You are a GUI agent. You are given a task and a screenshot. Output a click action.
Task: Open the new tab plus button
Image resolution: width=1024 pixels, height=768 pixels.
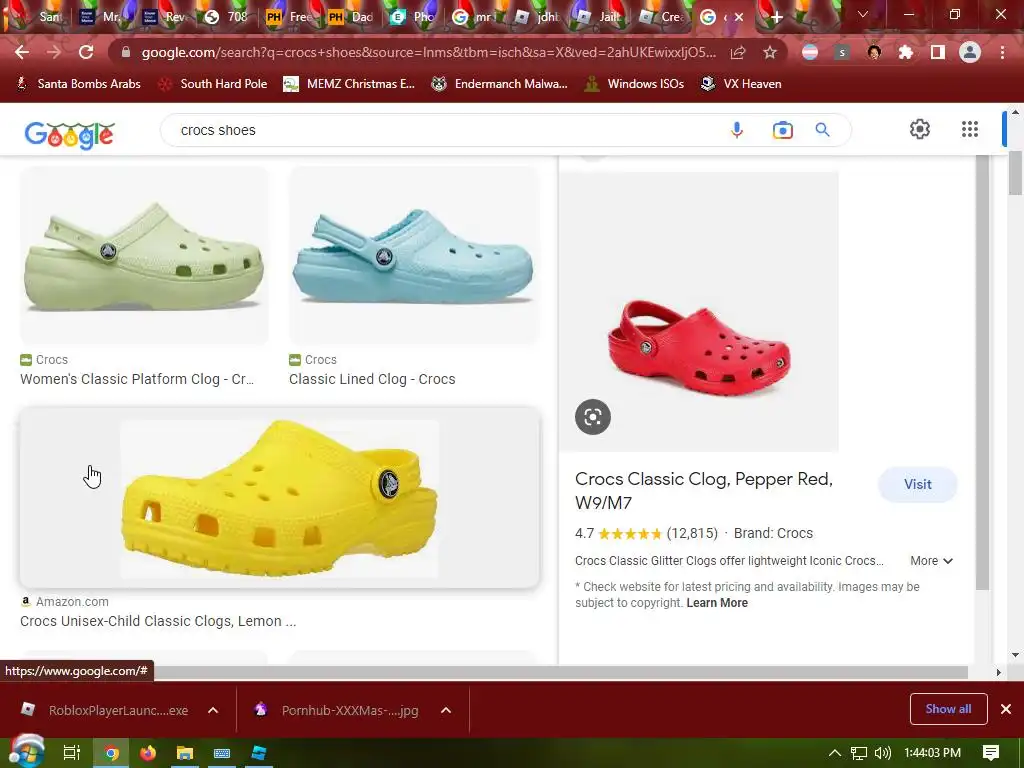point(776,17)
